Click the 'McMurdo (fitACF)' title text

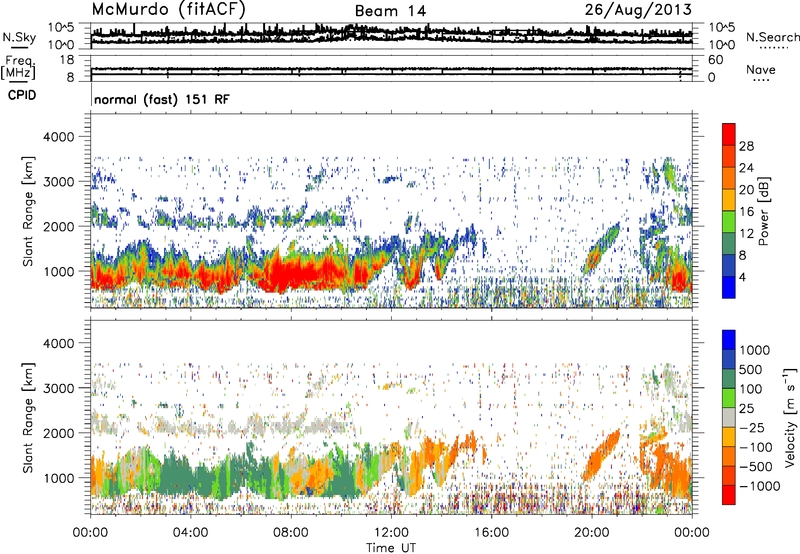(x=168, y=10)
